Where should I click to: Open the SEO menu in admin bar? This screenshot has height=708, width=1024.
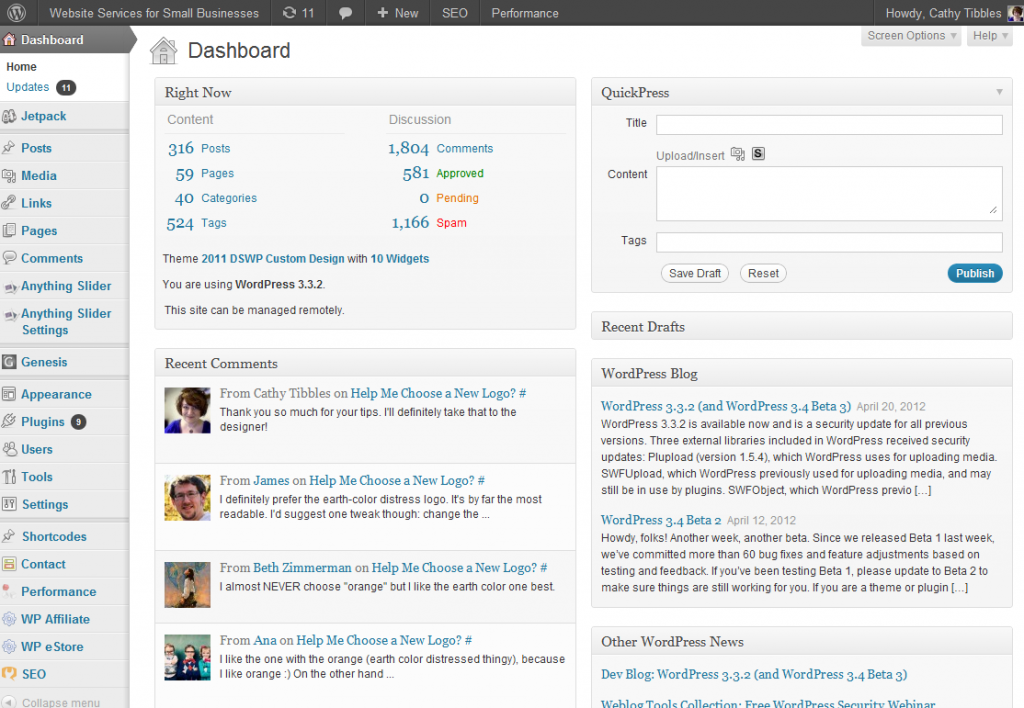[x=455, y=13]
